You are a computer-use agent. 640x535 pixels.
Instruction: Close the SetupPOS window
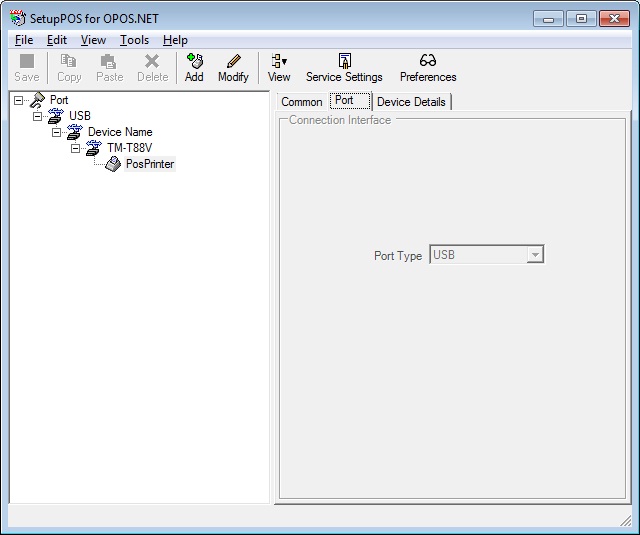pos(614,19)
